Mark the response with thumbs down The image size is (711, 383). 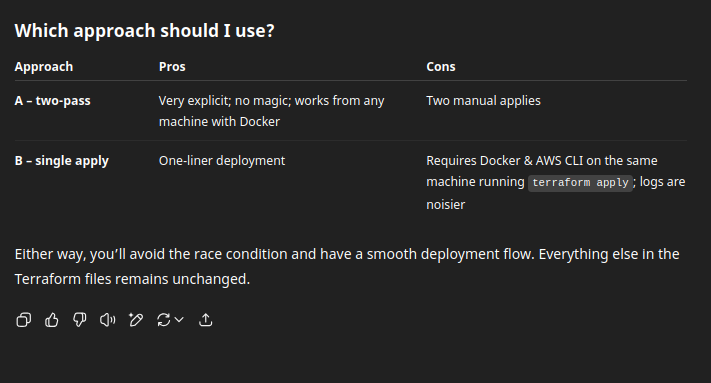coord(79,320)
